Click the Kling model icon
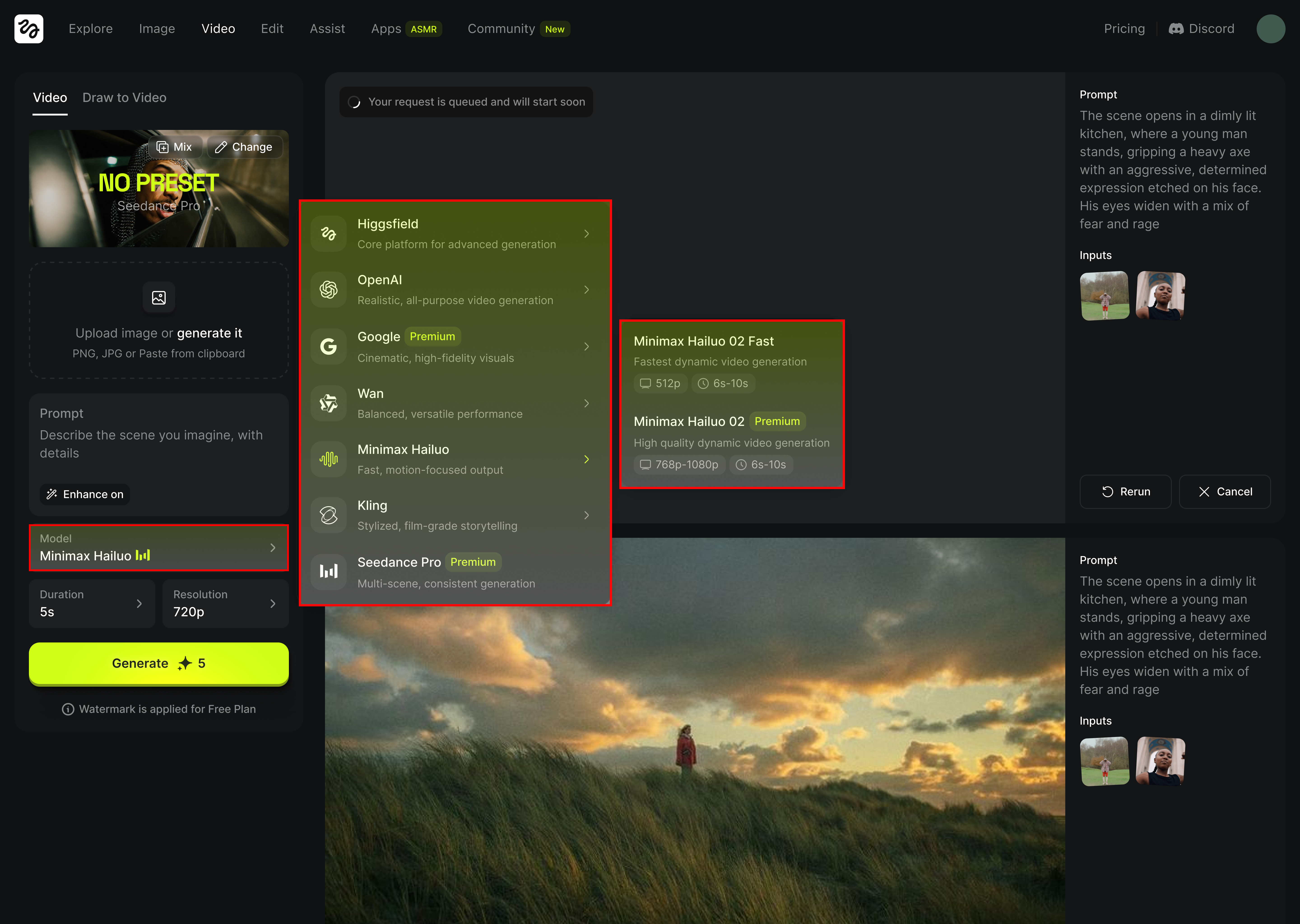The width and height of the screenshot is (1300, 924). 328,515
